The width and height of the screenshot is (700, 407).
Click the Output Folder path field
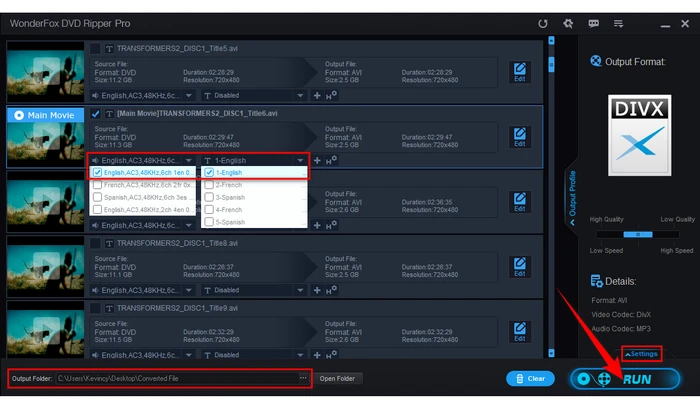[x=175, y=378]
